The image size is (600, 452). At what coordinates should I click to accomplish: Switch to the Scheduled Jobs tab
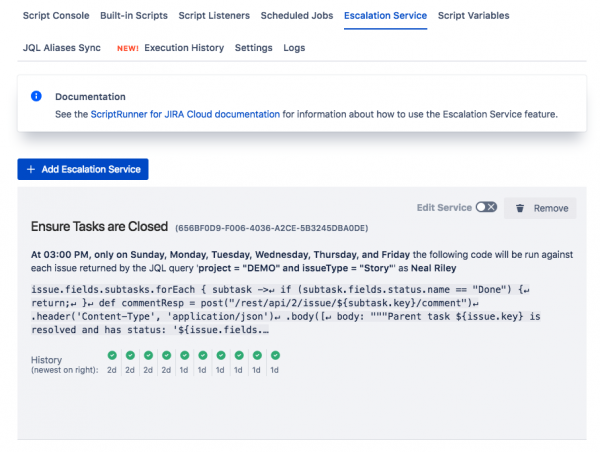click(x=297, y=16)
